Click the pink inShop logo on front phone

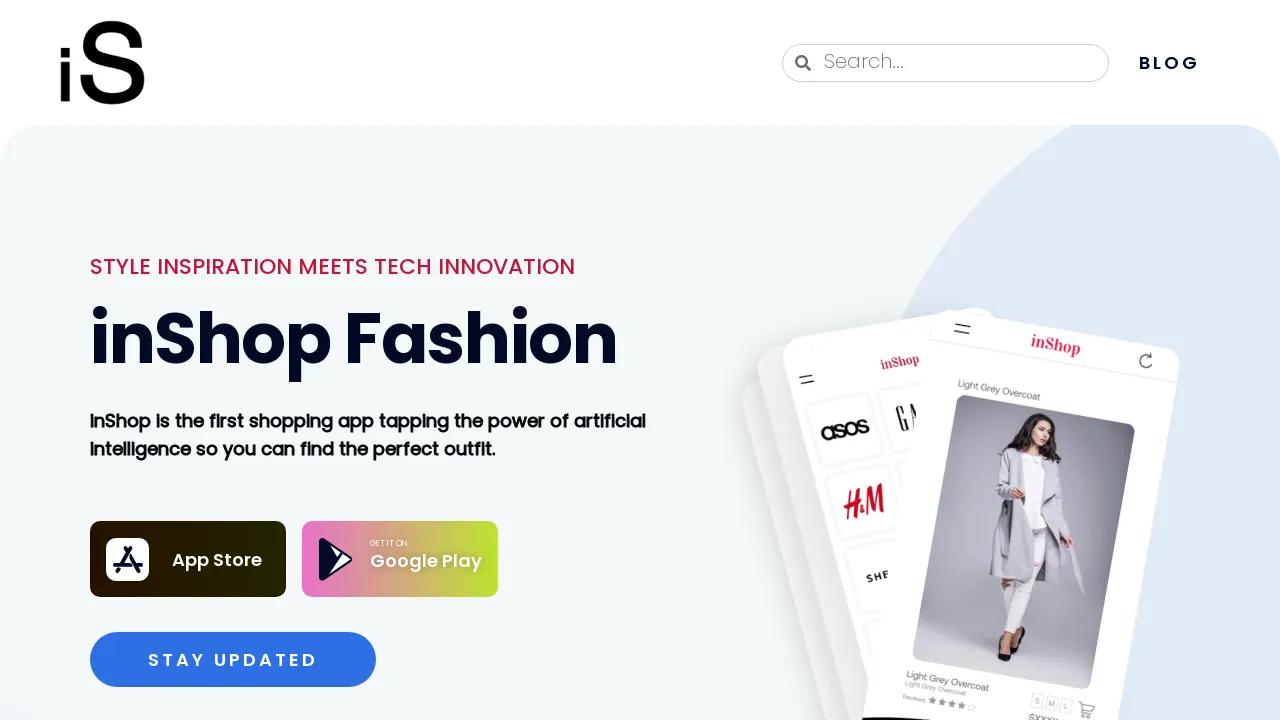(1056, 344)
